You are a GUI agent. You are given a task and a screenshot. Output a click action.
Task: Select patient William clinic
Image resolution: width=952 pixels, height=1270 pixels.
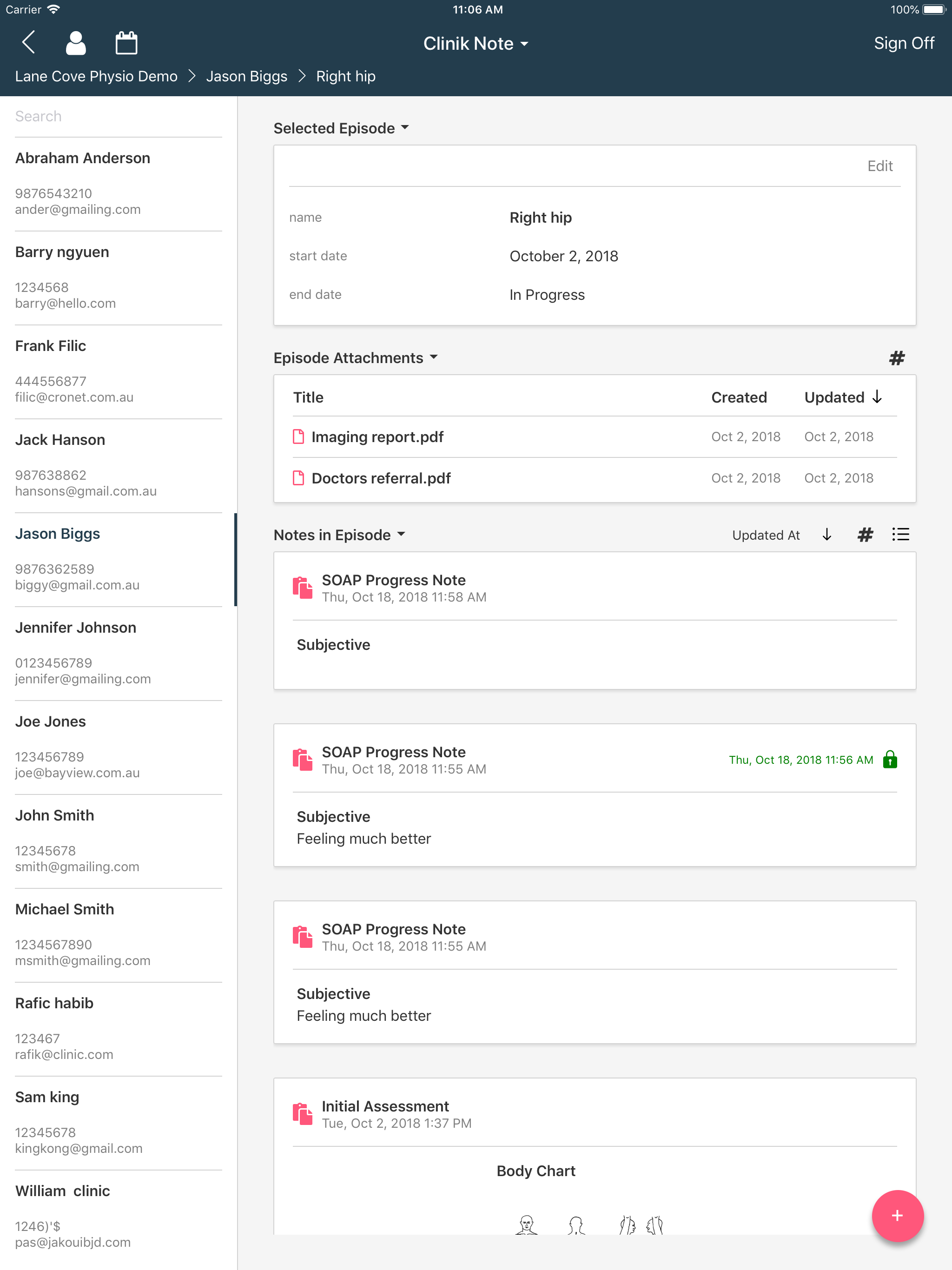pyautogui.click(x=118, y=1217)
